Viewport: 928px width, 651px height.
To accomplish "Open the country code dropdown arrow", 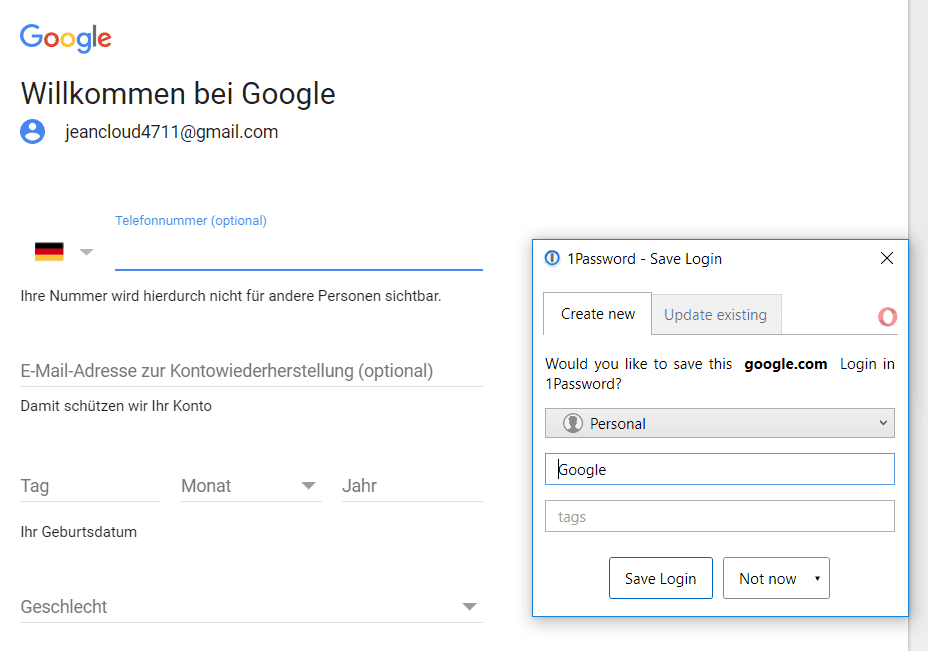I will (x=86, y=252).
